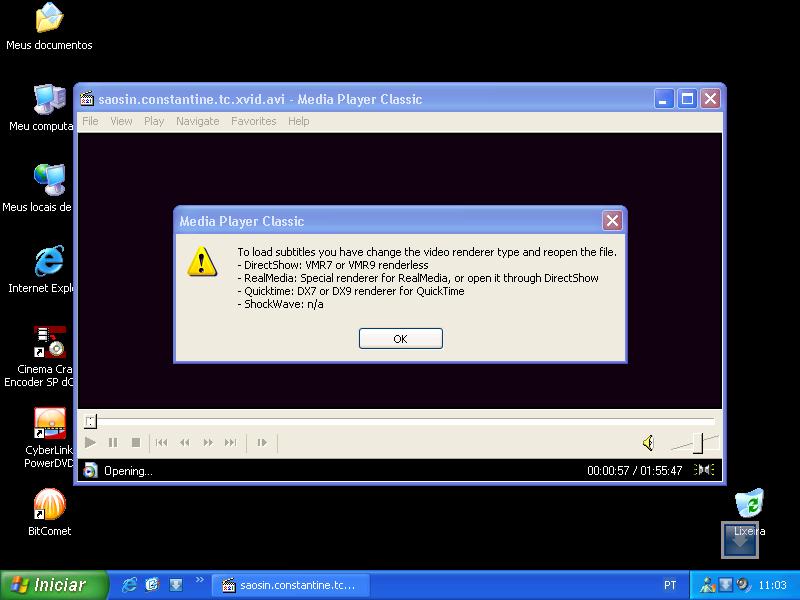
Task: Click the Play button in Media Player Classic
Action: point(90,442)
